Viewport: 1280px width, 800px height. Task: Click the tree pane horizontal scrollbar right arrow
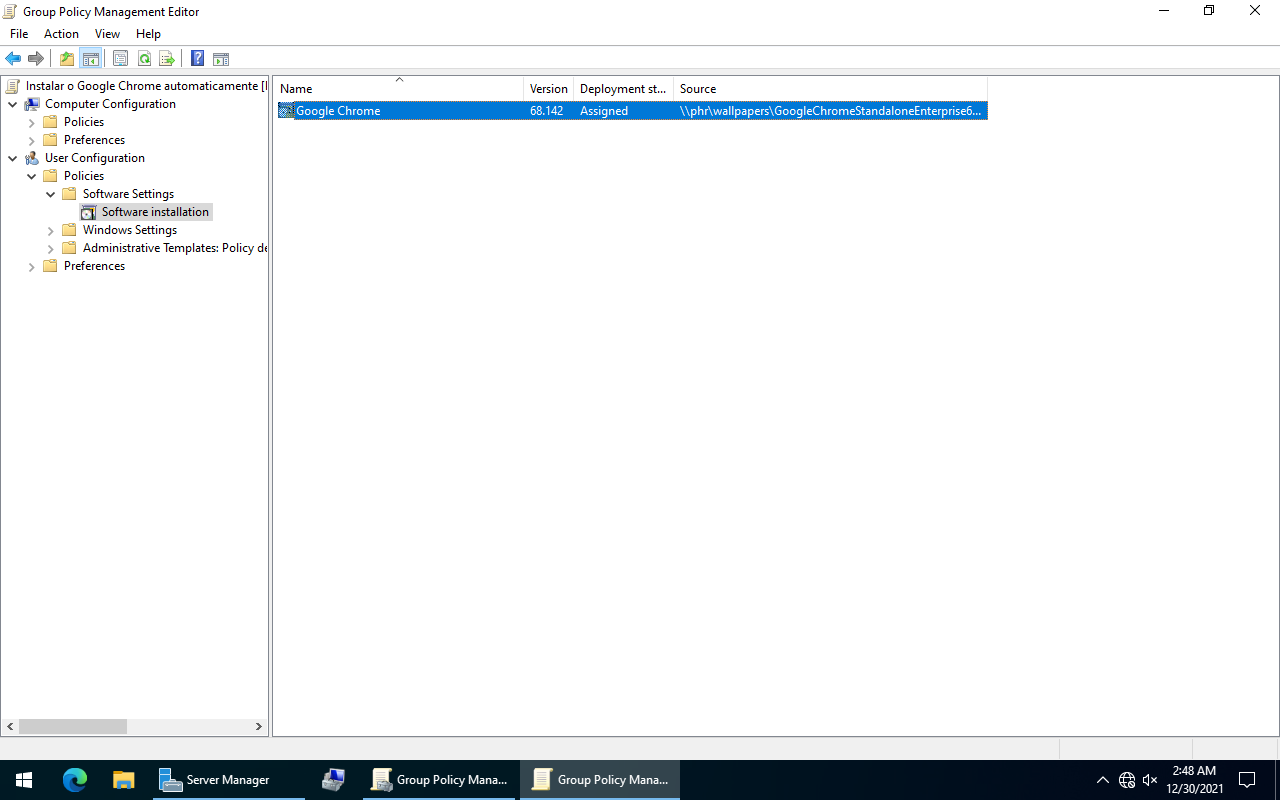259,727
